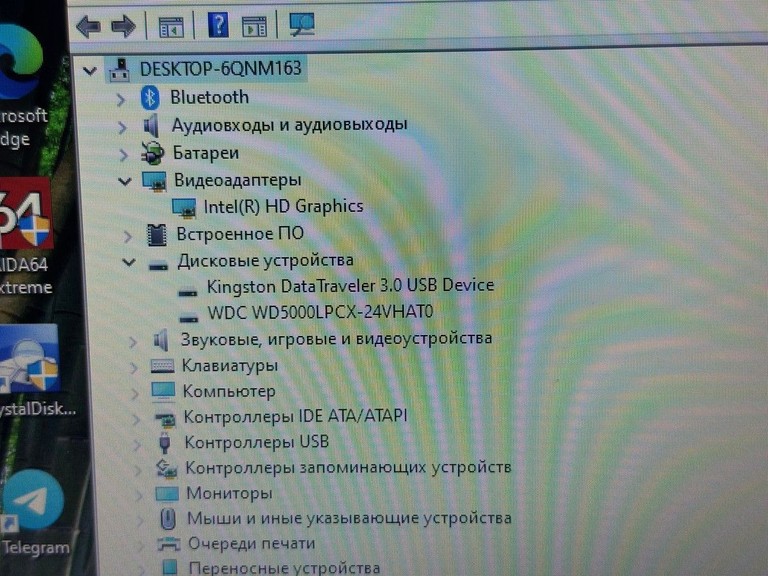Screen dimensions: 768x576
Task: Expand Аудиовходы и аудиовыходы category
Action: 122,127
